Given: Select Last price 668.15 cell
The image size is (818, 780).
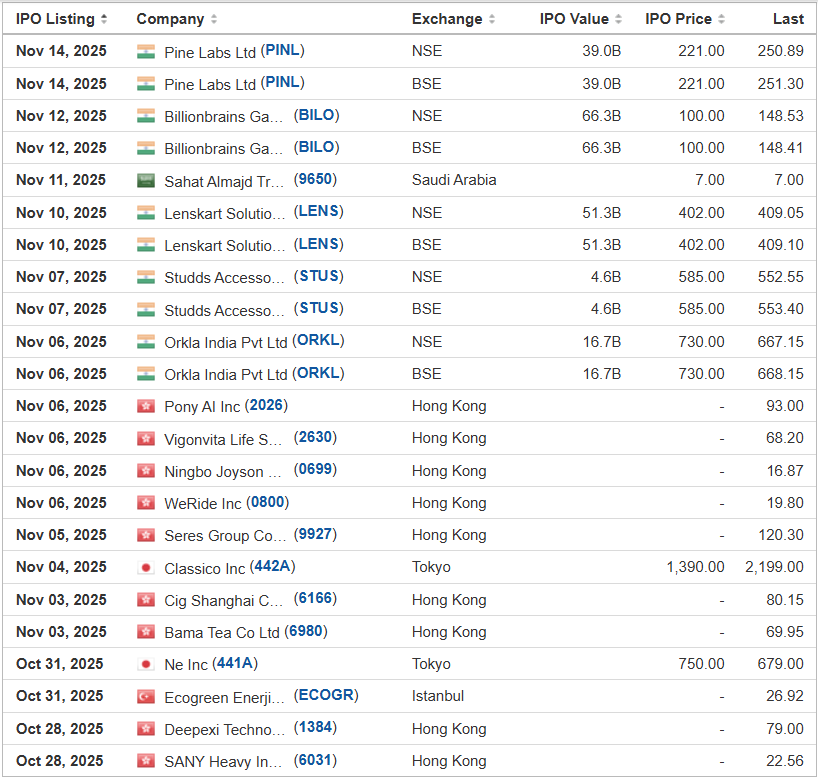Looking at the screenshot, I should pyautogui.click(x=780, y=374).
